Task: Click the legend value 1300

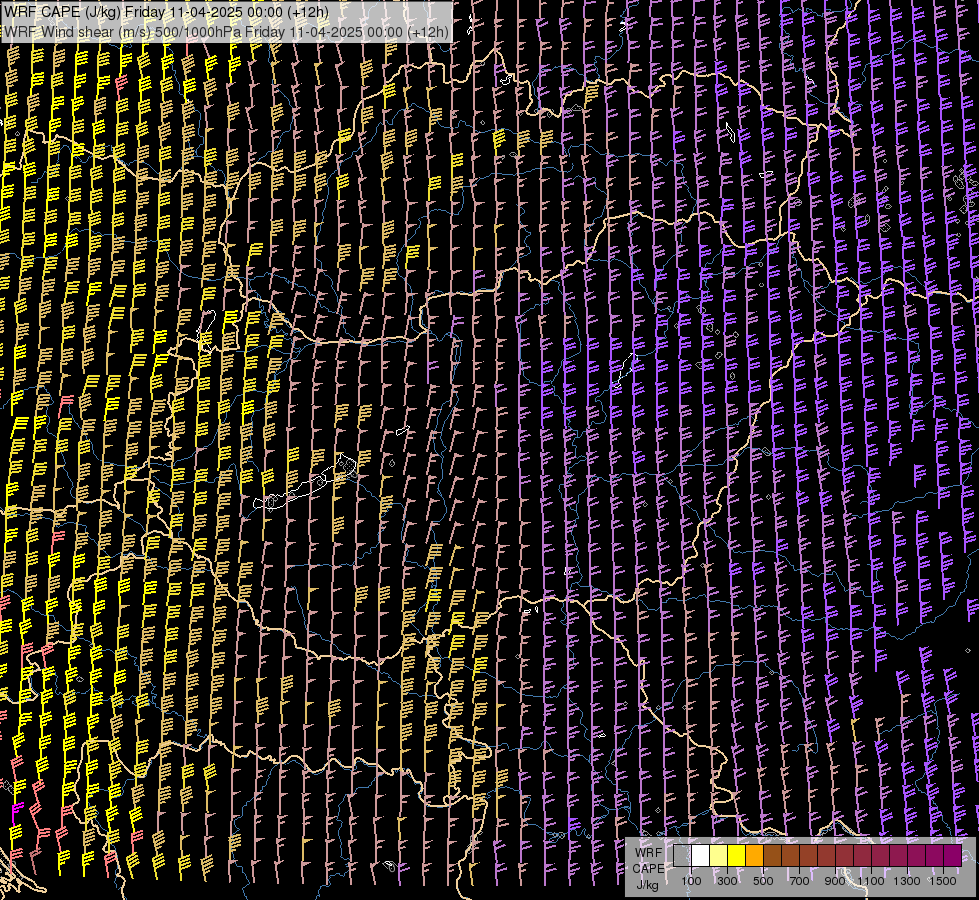Action: click(907, 881)
